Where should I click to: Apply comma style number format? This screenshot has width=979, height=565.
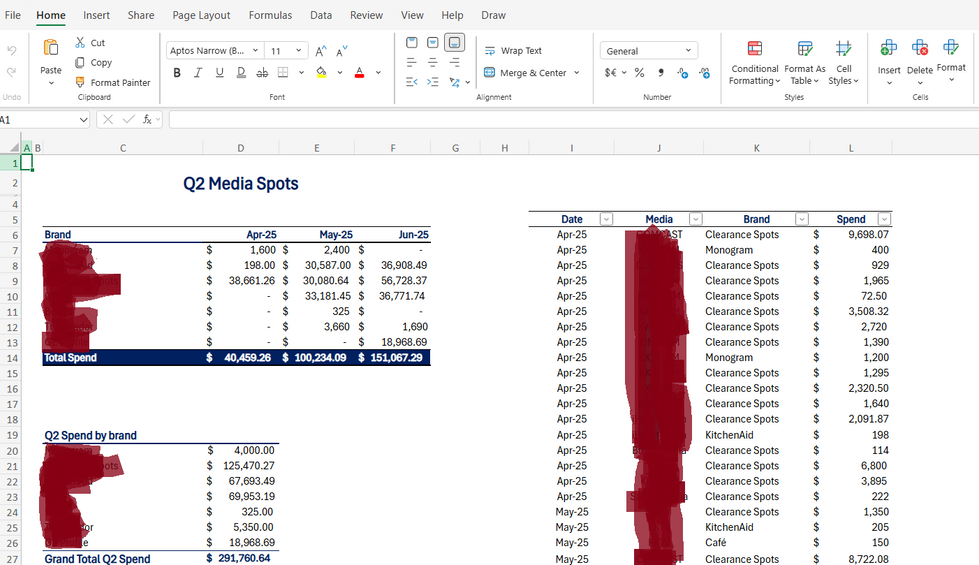pos(661,72)
